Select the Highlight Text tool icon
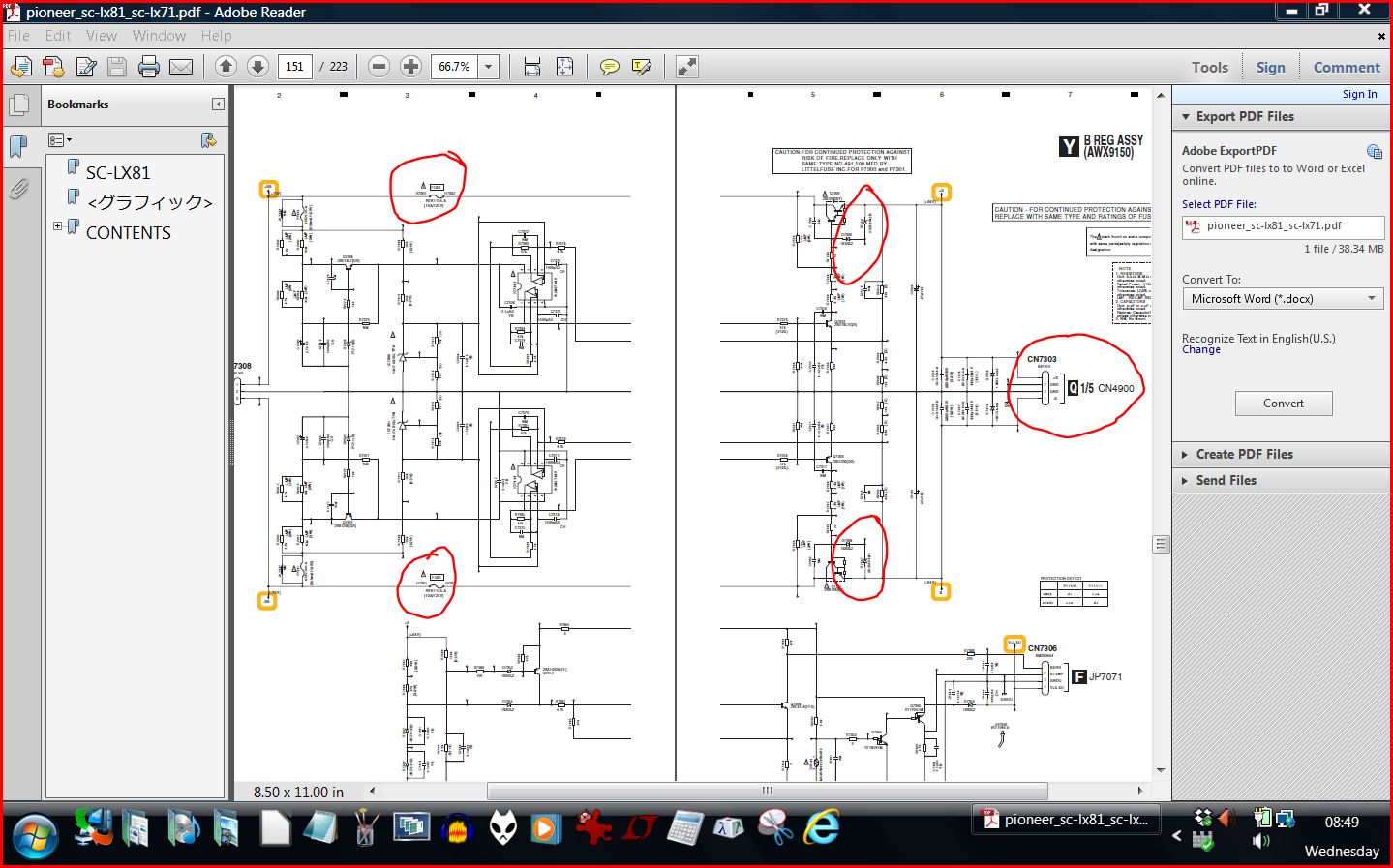Screen dimensions: 1393x868 click(x=641, y=67)
